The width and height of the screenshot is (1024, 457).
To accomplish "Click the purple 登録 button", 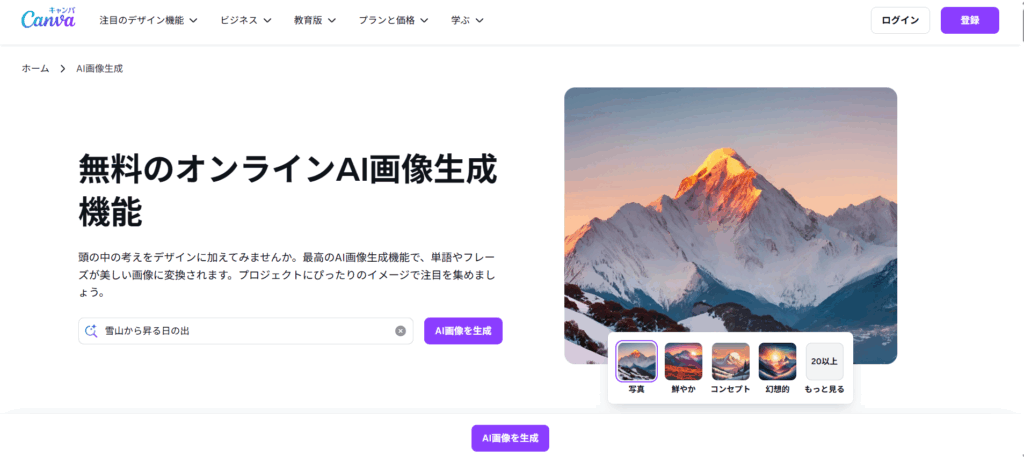I will 970,20.
